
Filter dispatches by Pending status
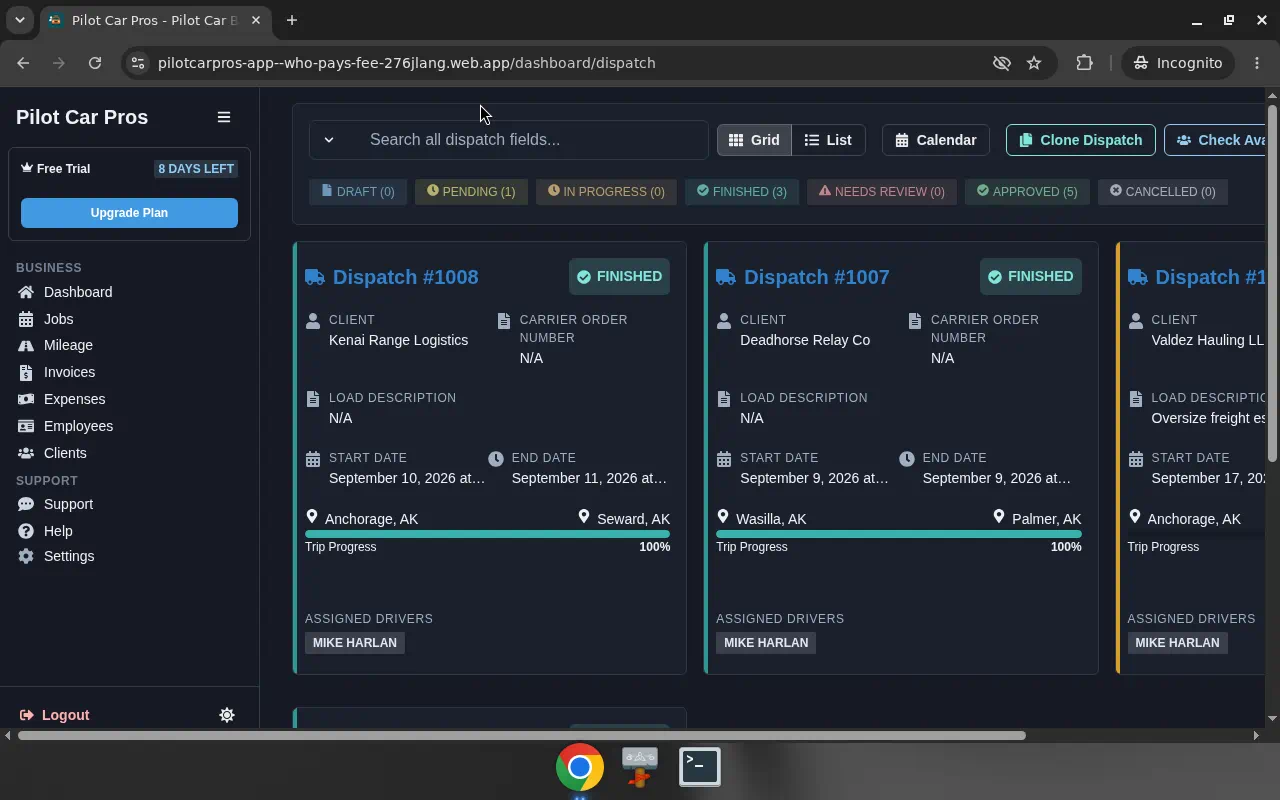pyautogui.click(x=471, y=191)
